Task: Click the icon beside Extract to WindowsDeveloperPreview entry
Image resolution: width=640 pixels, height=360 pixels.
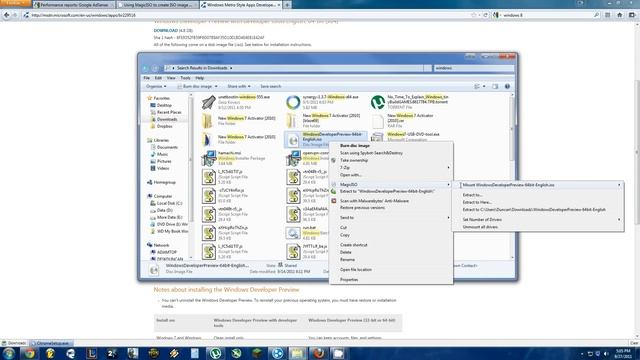Action: (333, 191)
